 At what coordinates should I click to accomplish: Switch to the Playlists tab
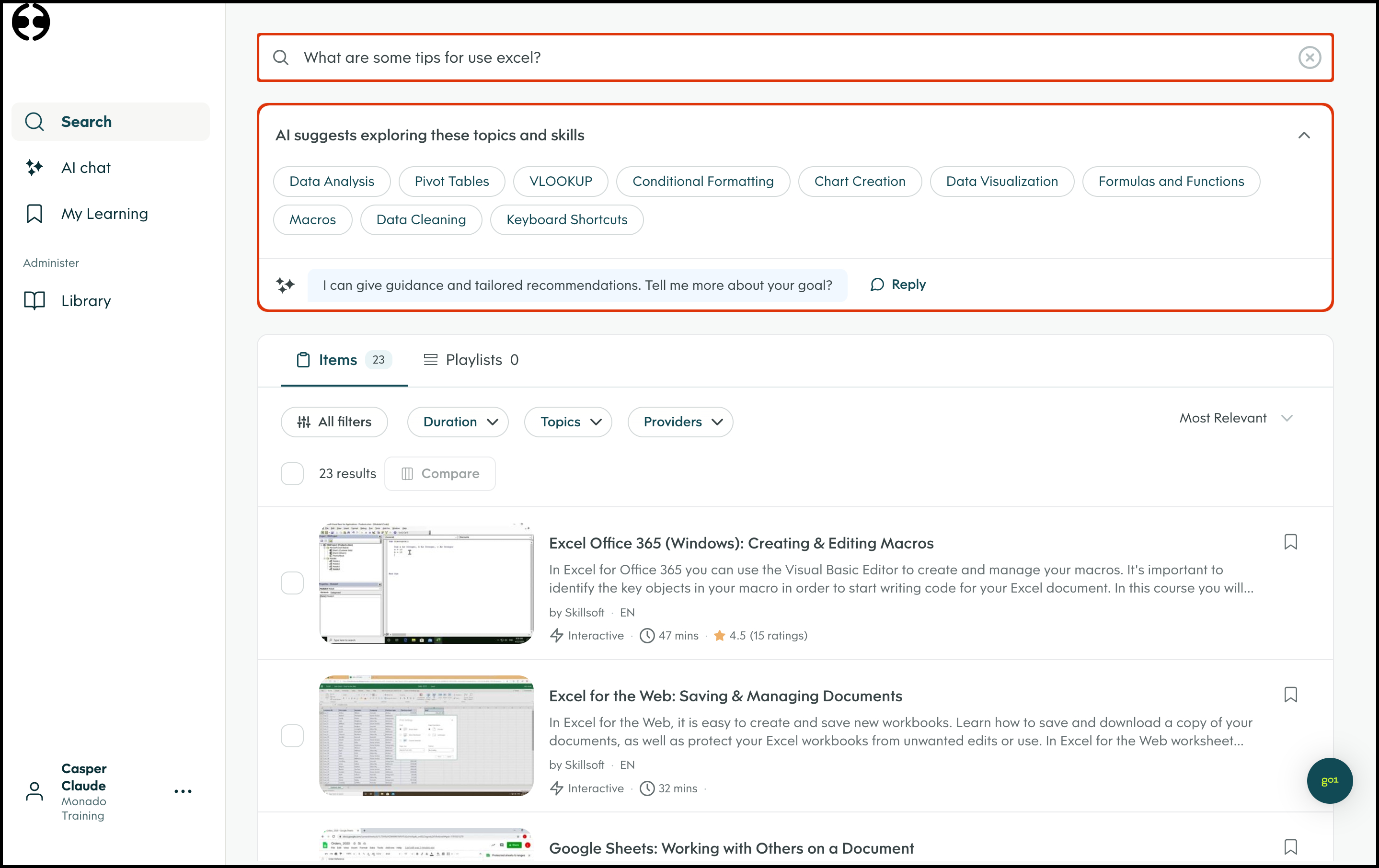point(471,360)
